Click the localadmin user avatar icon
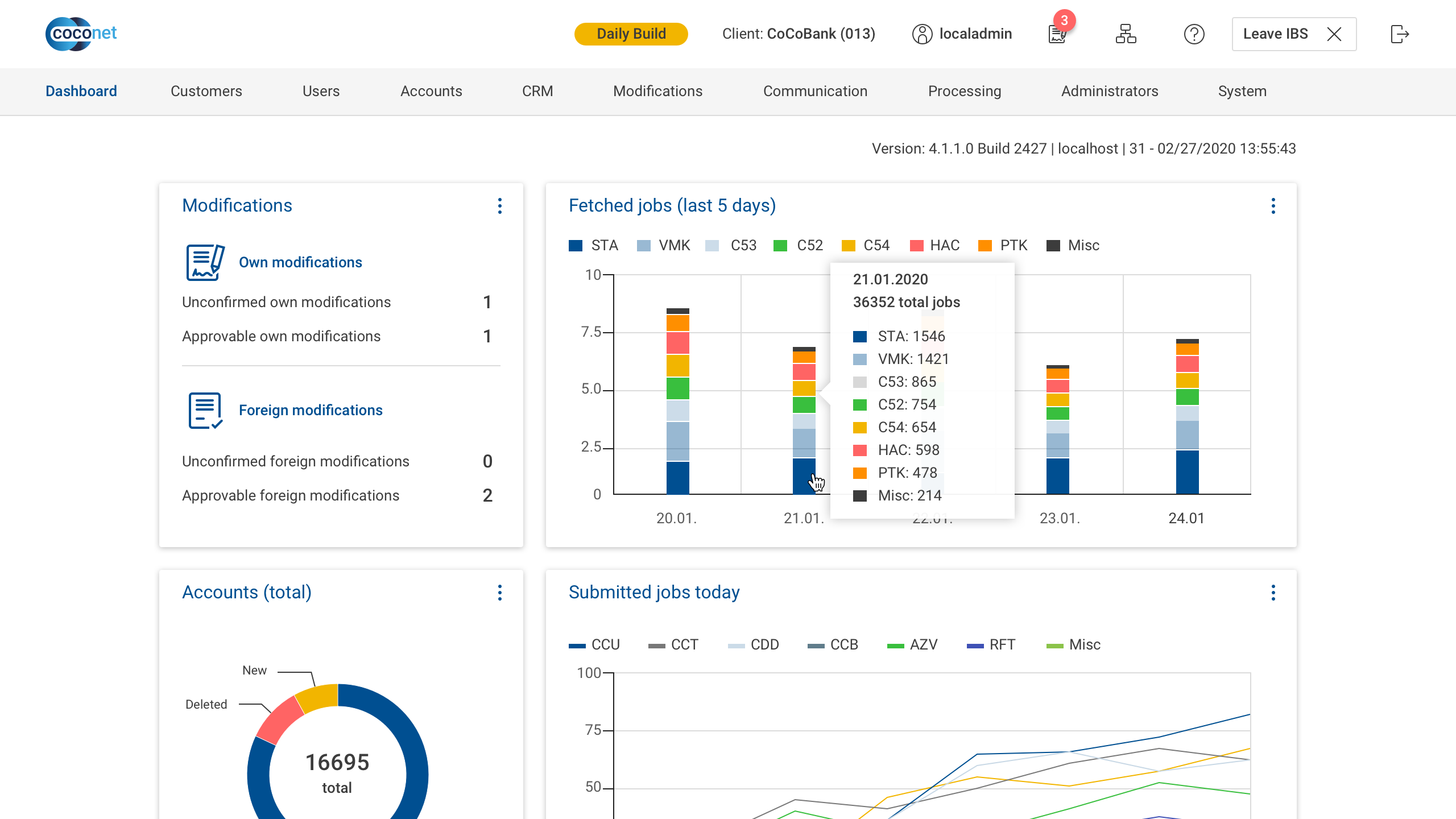Image resolution: width=1456 pixels, height=819 pixels. (922, 34)
